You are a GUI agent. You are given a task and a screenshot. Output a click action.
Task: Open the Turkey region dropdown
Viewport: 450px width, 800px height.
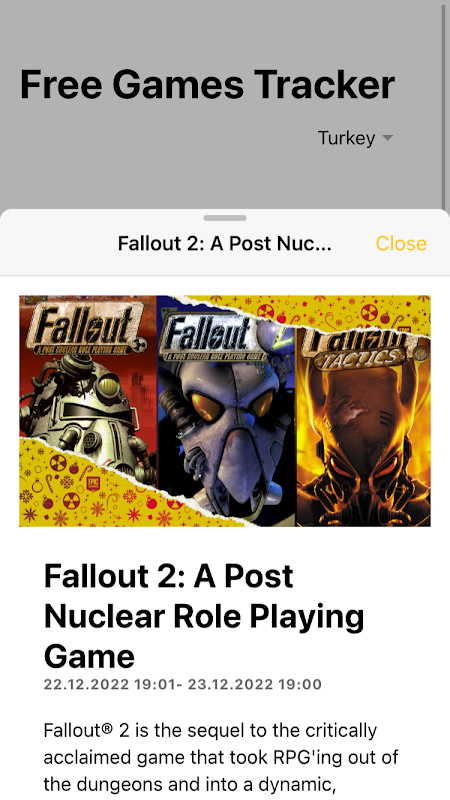[x=355, y=138]
